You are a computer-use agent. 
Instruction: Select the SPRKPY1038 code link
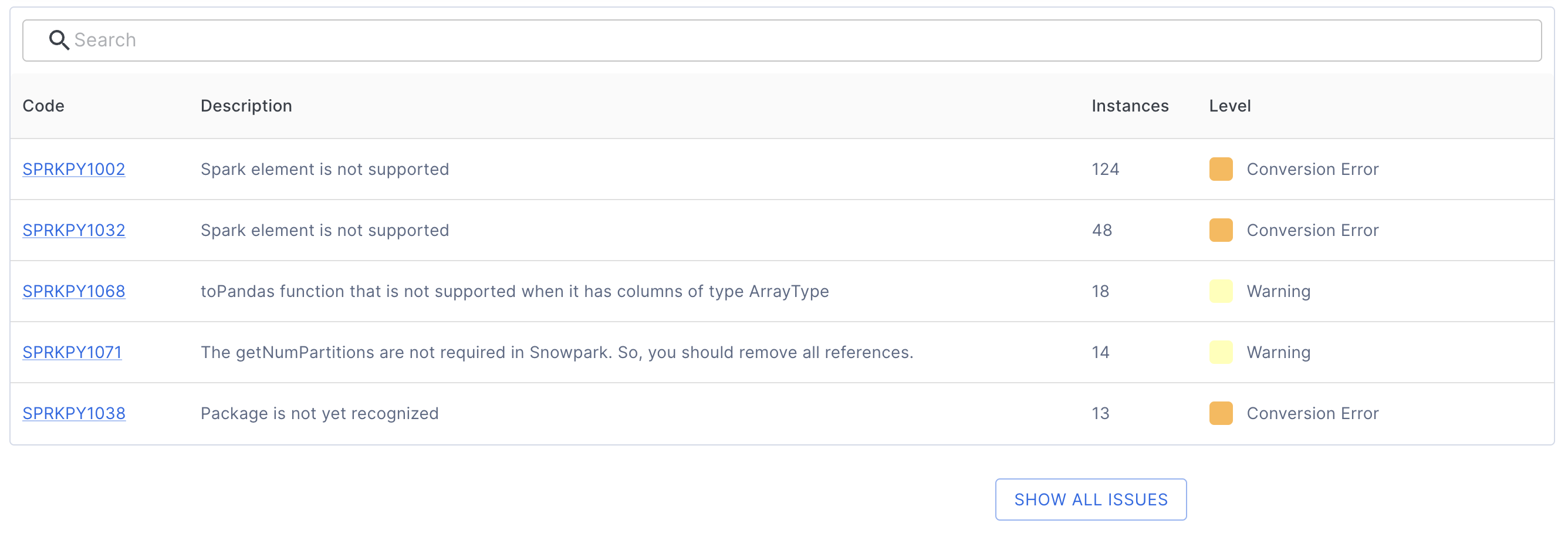coord(74,413)
